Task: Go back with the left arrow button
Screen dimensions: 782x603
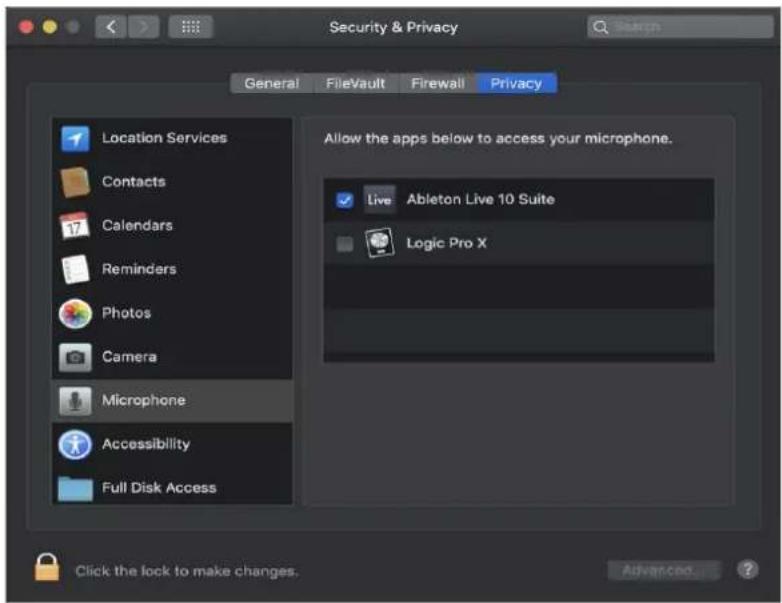Action: click(111, 27)
